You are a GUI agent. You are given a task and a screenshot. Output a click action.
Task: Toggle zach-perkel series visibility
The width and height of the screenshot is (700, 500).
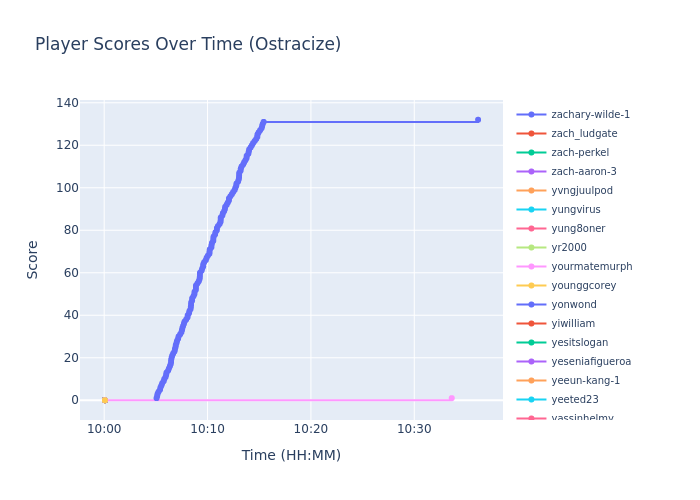(x=579, y=153)
